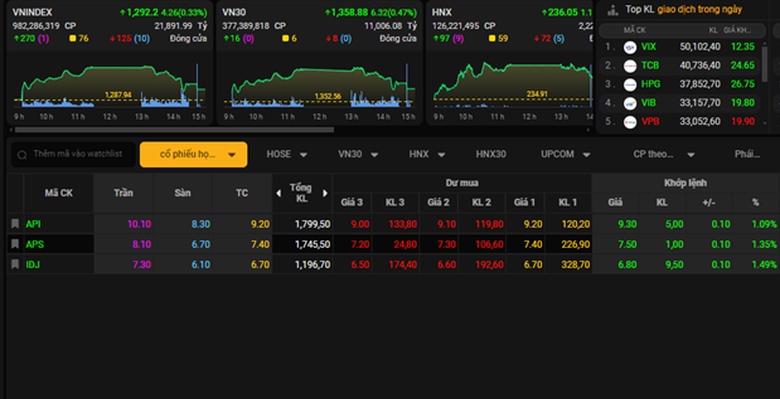Click APS percent change 1.35%
Screen dimensions: 780x399
[x=765, y=244]
